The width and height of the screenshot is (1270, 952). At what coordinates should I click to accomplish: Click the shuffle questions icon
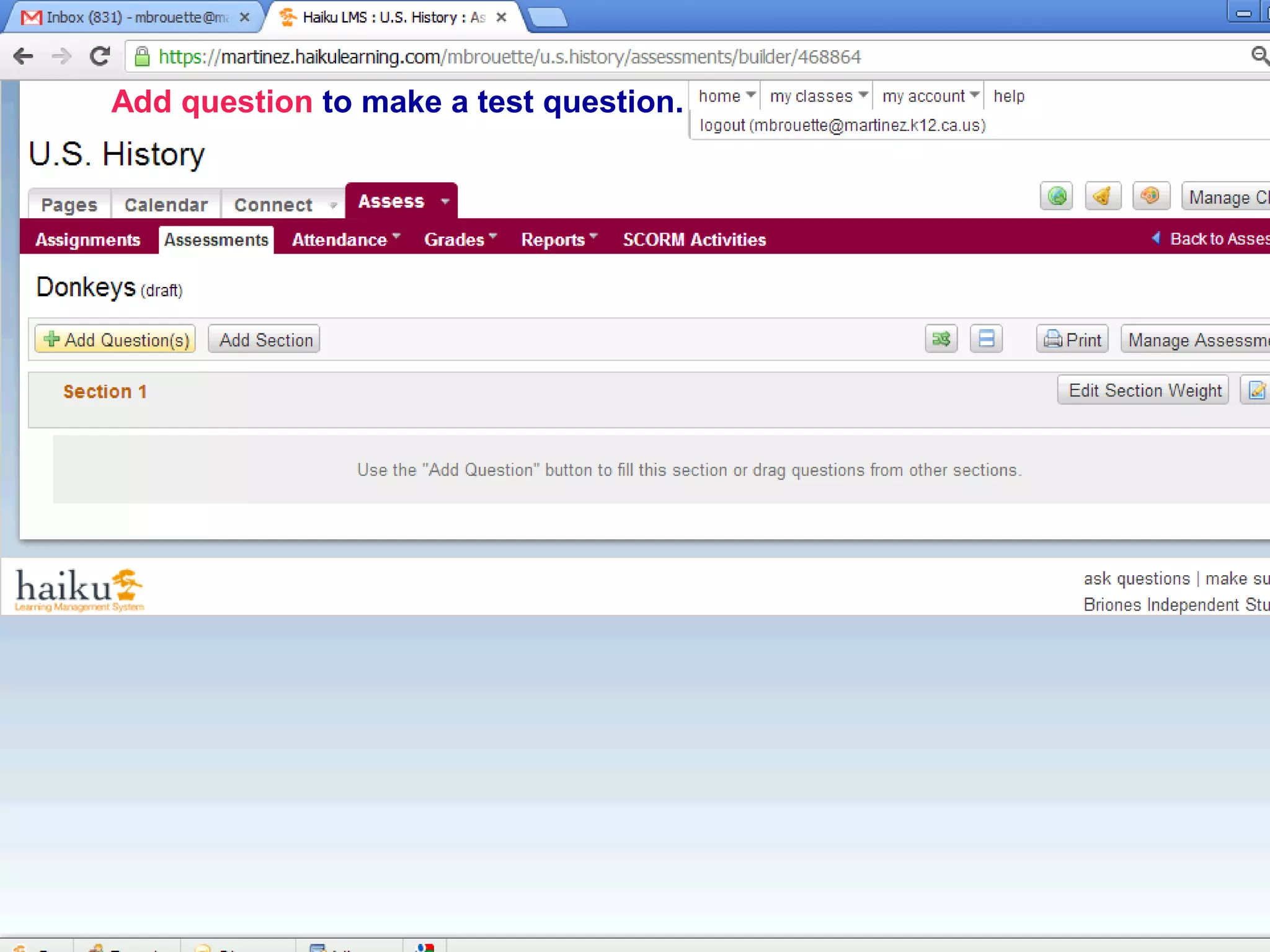(941, 339)
